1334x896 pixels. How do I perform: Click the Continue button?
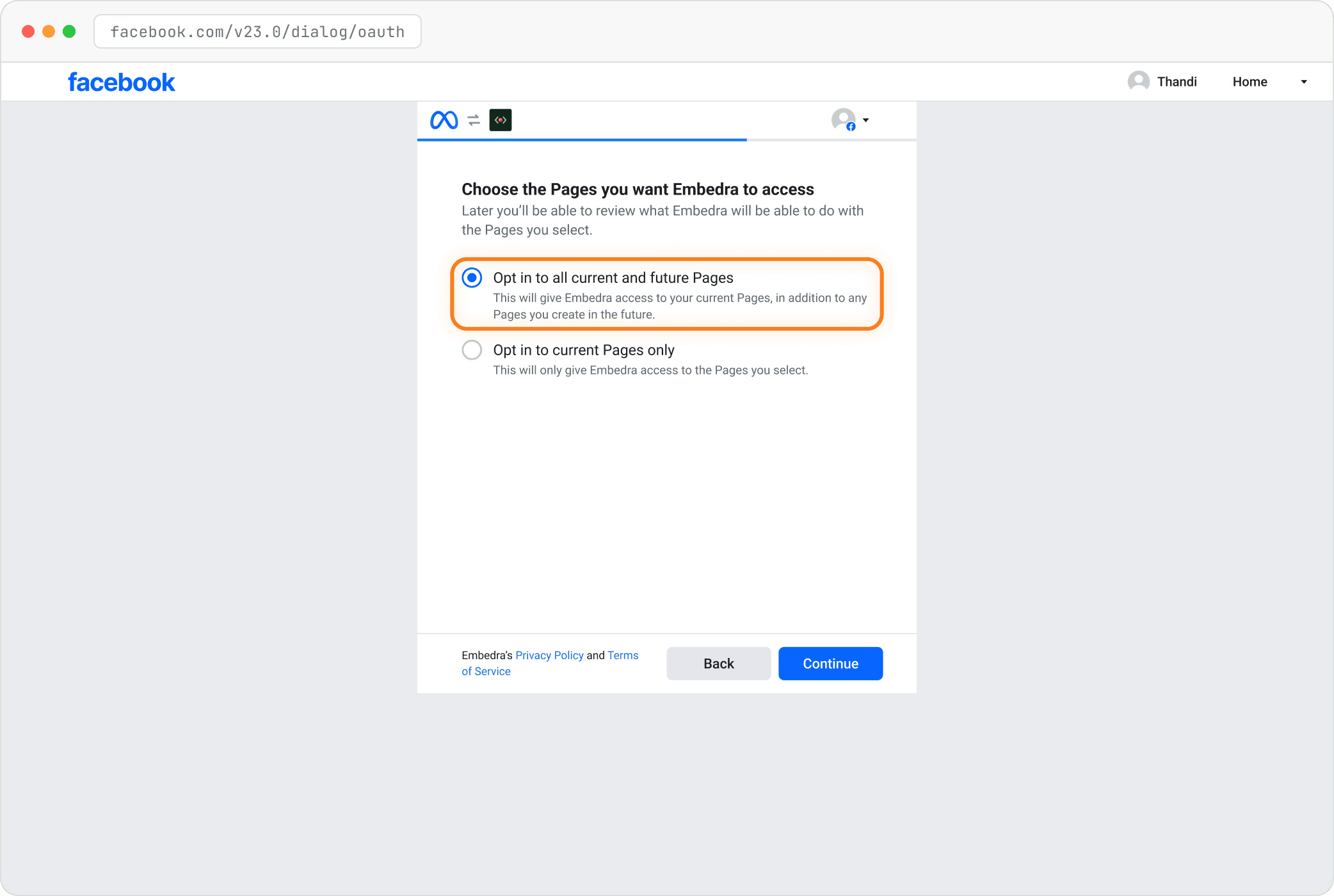tap(830, 664)
